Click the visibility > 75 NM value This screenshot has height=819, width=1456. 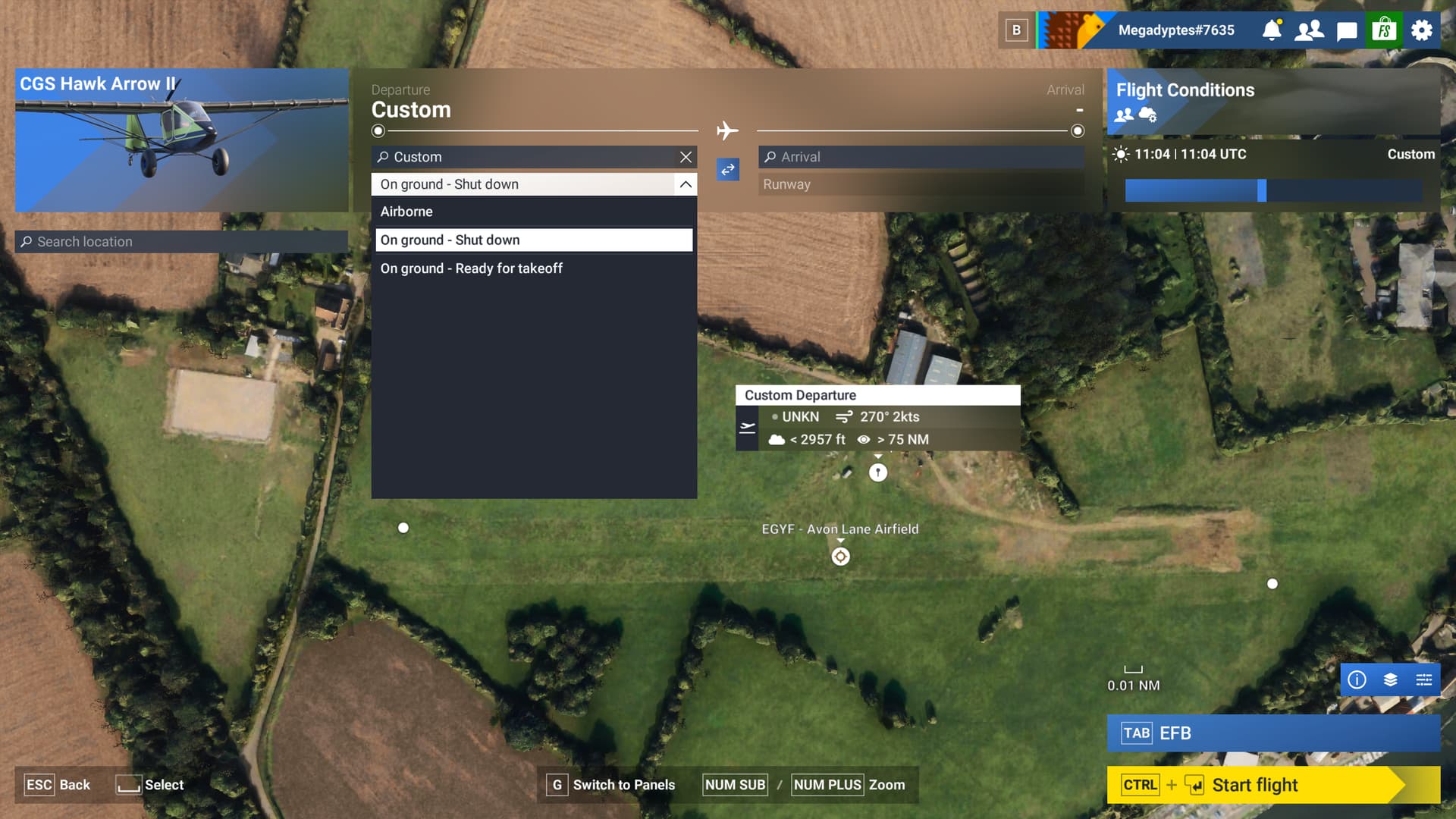tap(893, 440)
